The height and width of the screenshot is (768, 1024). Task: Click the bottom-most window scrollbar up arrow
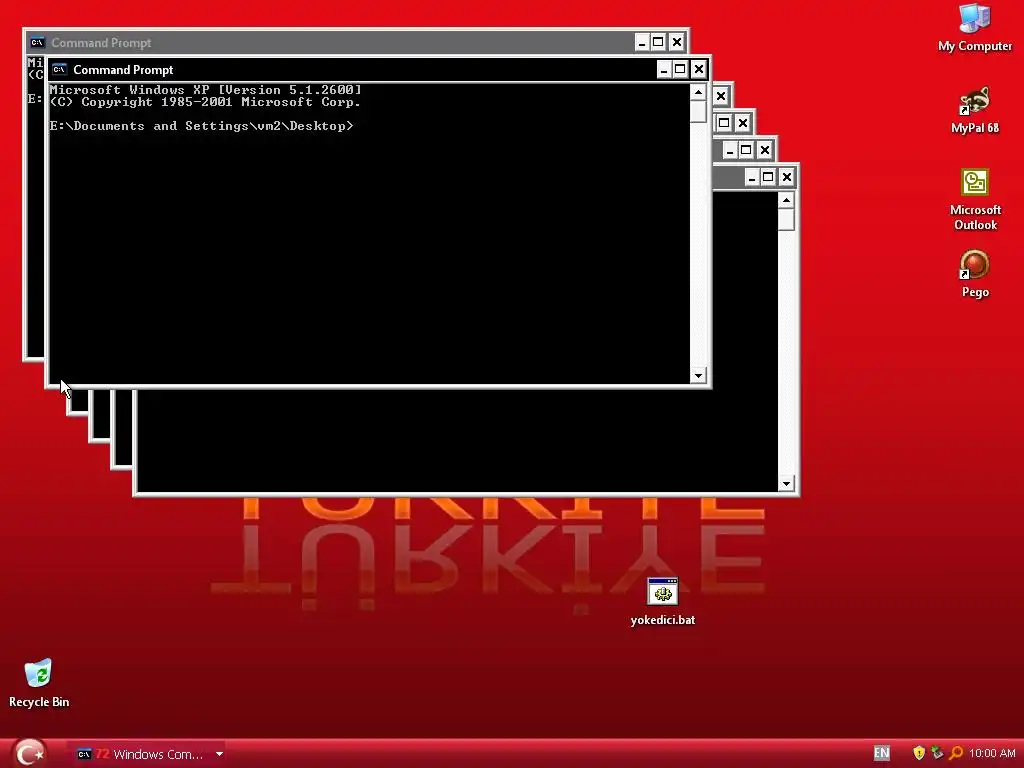[786, 200]
